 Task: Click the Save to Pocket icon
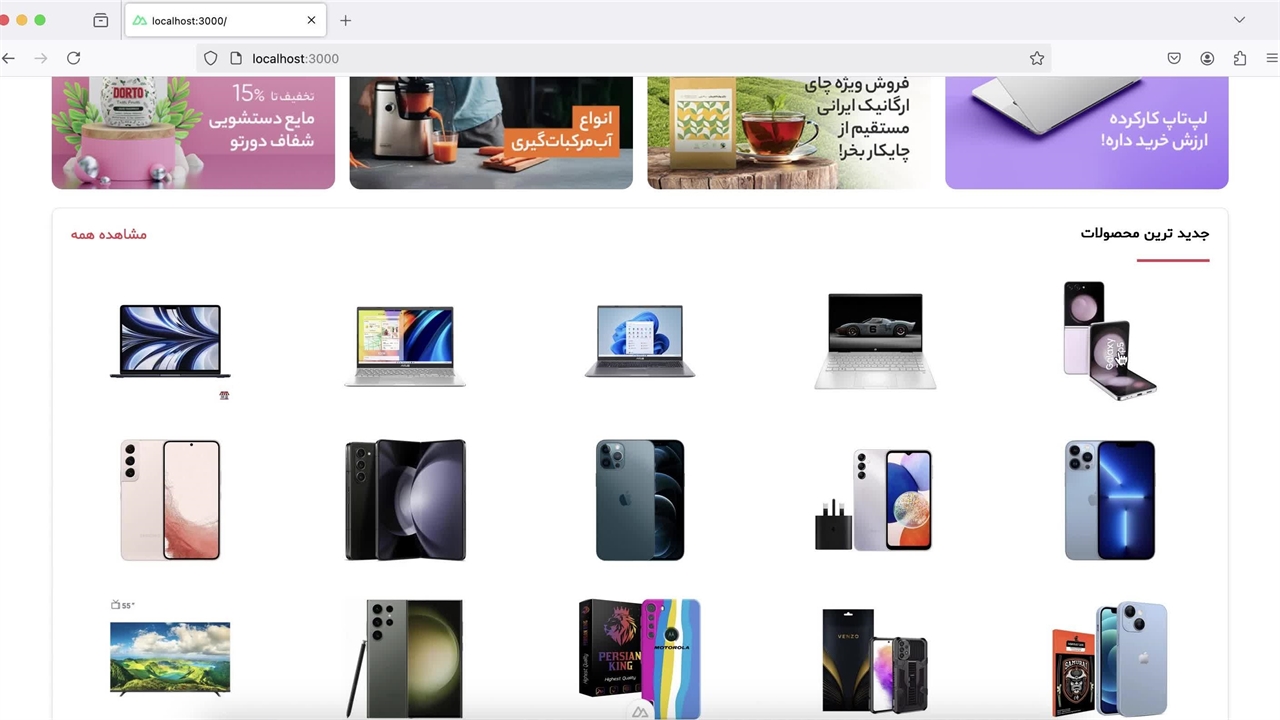coord(1174,58)
